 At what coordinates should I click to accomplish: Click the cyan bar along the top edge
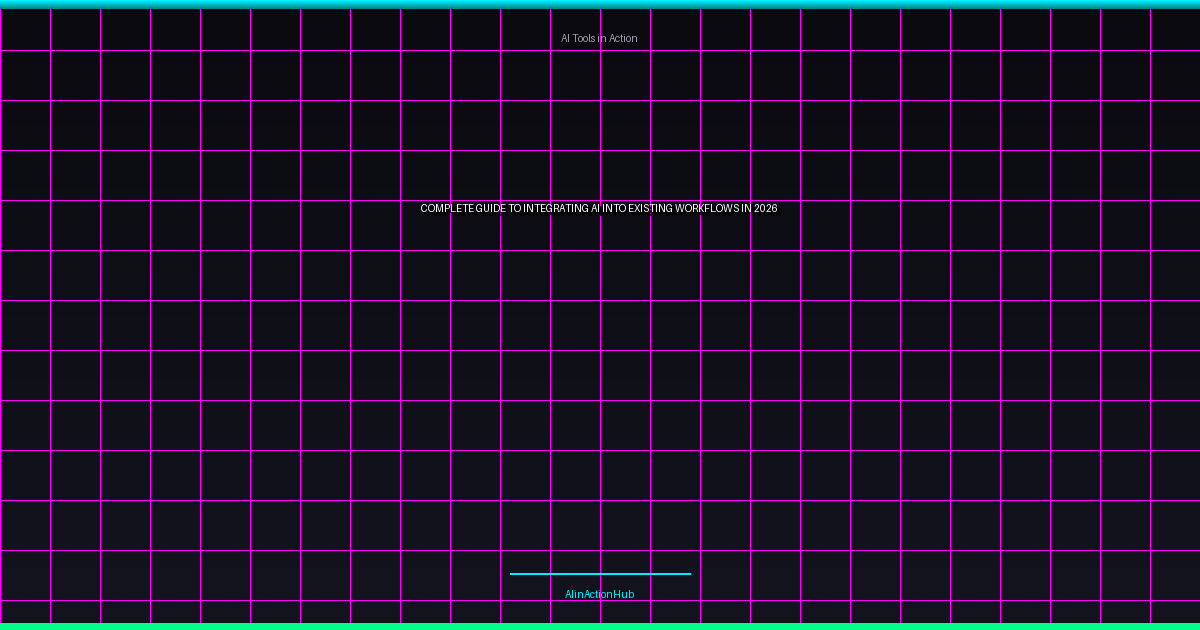coord(600,4)
